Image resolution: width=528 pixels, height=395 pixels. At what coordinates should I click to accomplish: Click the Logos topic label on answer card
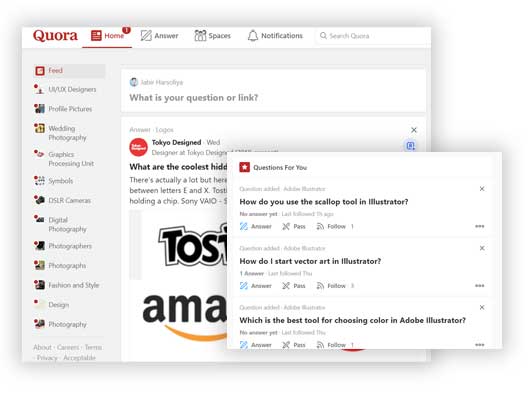164,130
